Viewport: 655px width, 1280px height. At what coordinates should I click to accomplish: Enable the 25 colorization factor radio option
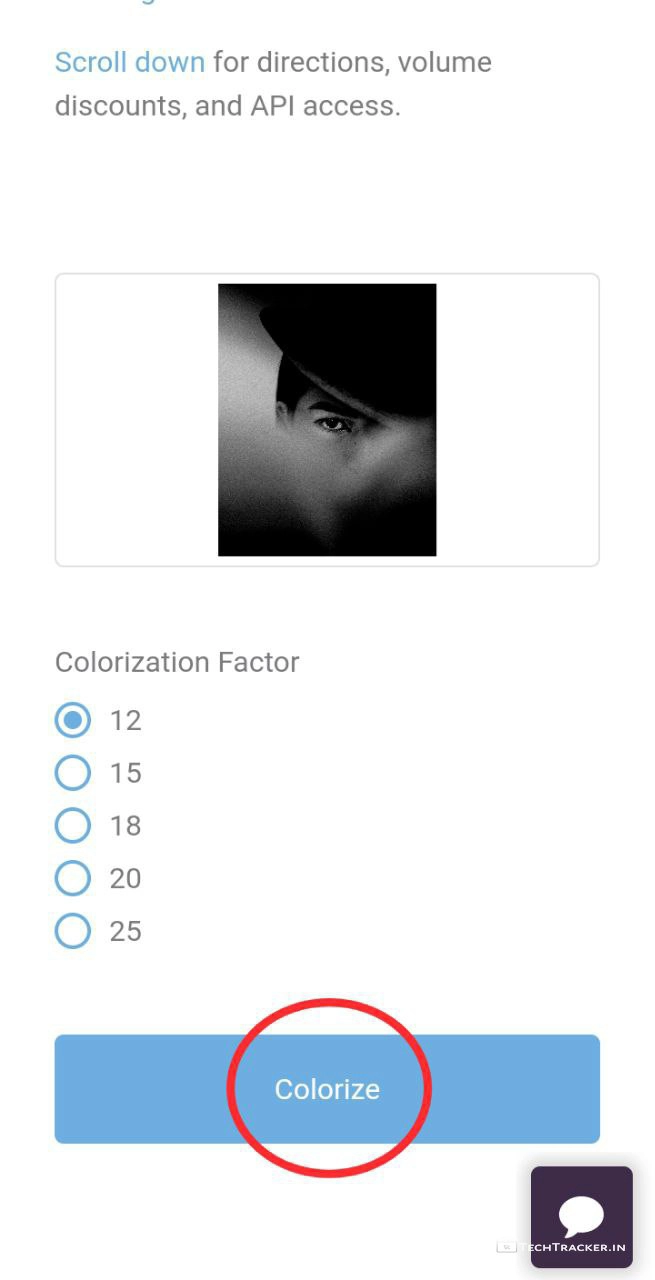[x=73, y=932]
